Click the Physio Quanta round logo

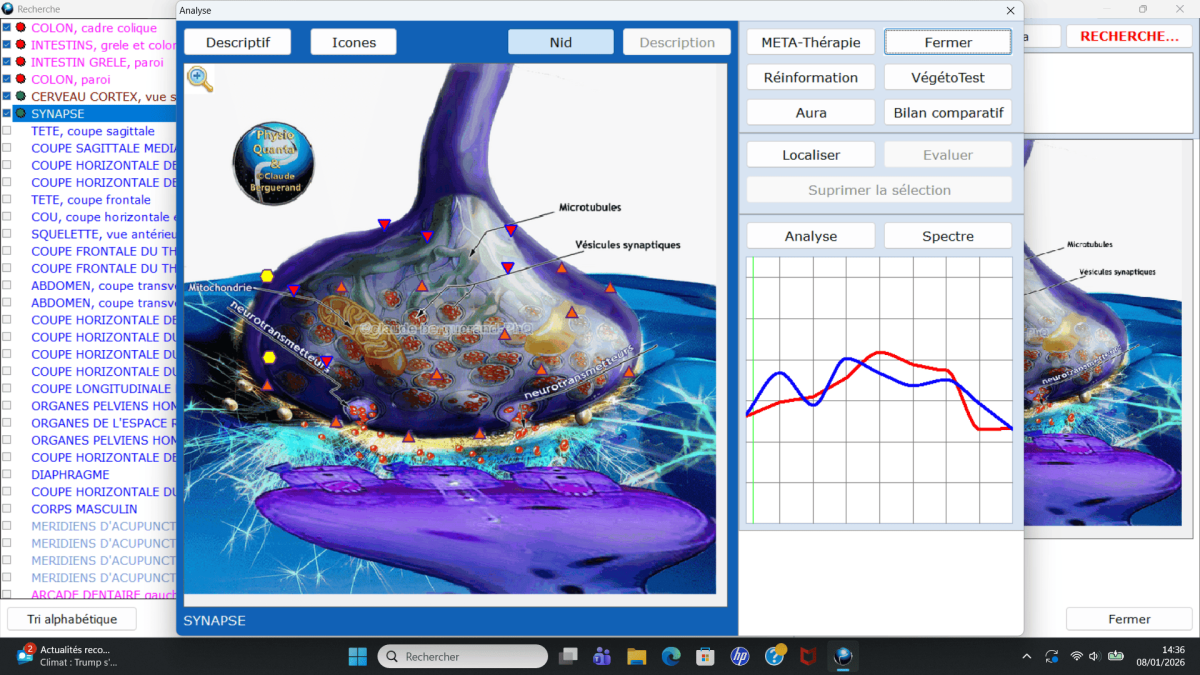(x=273, y=162)
